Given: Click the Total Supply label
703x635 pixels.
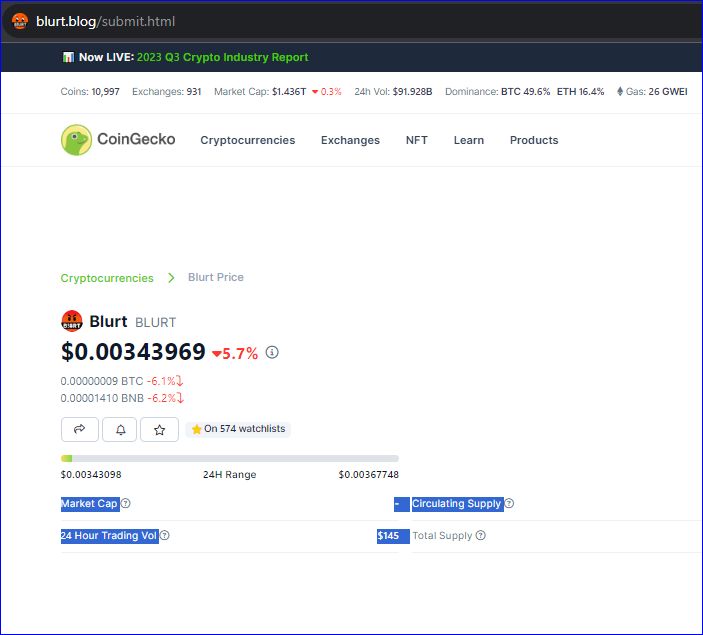Looking at the screenshot, I should [442, 535].
